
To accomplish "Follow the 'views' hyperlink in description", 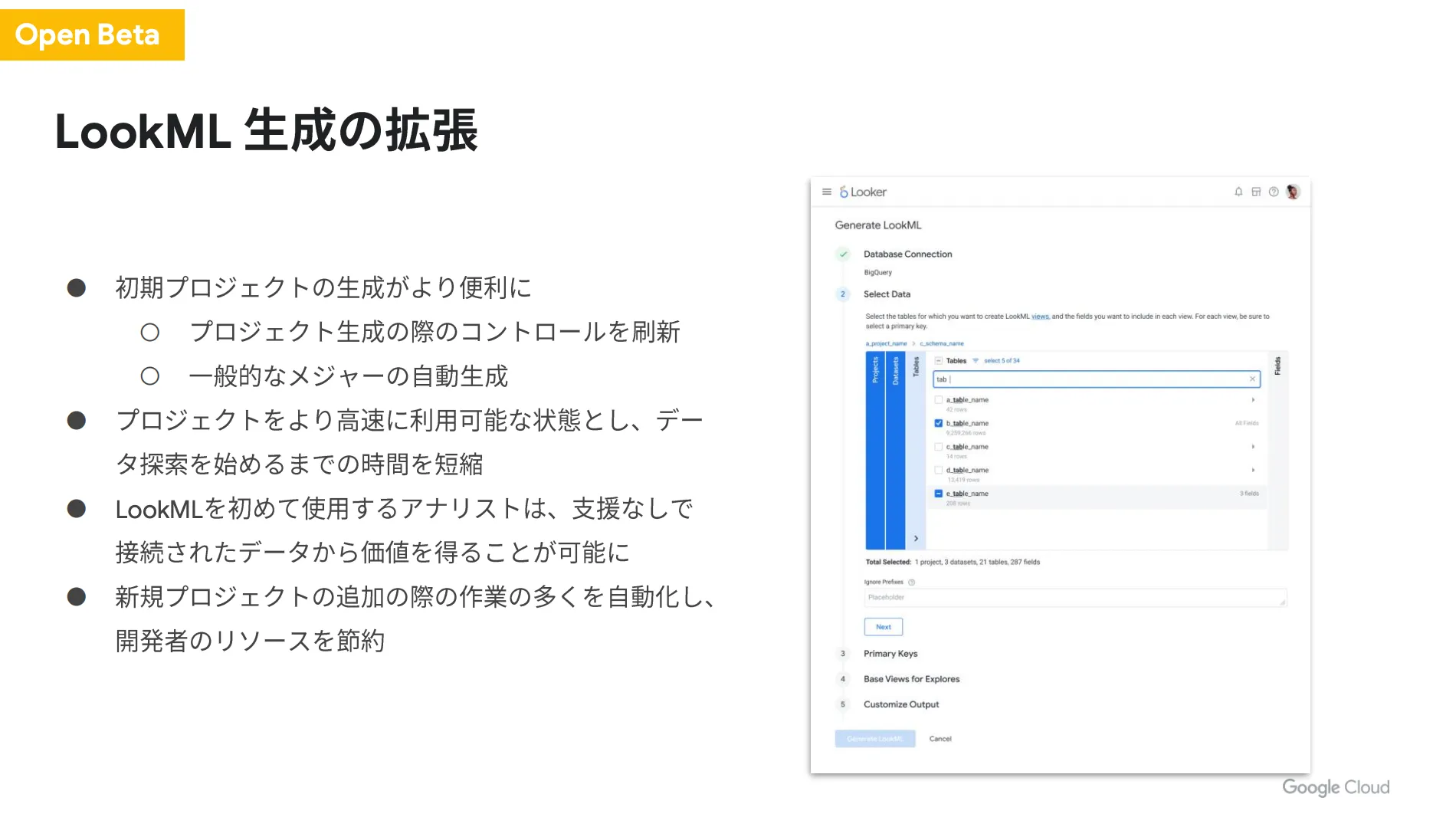I will tap(1040, 317).
